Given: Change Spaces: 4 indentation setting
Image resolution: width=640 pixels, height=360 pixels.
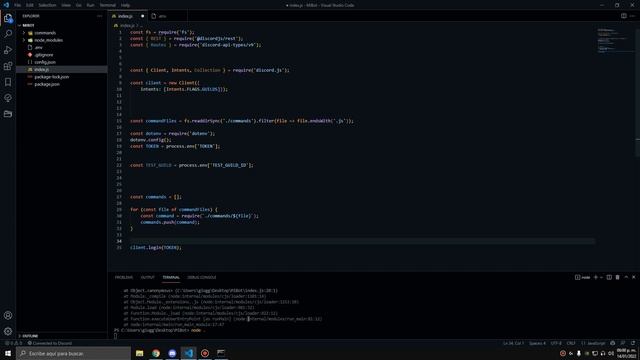Looking at the screenshot, I should [x=537, y=343].
